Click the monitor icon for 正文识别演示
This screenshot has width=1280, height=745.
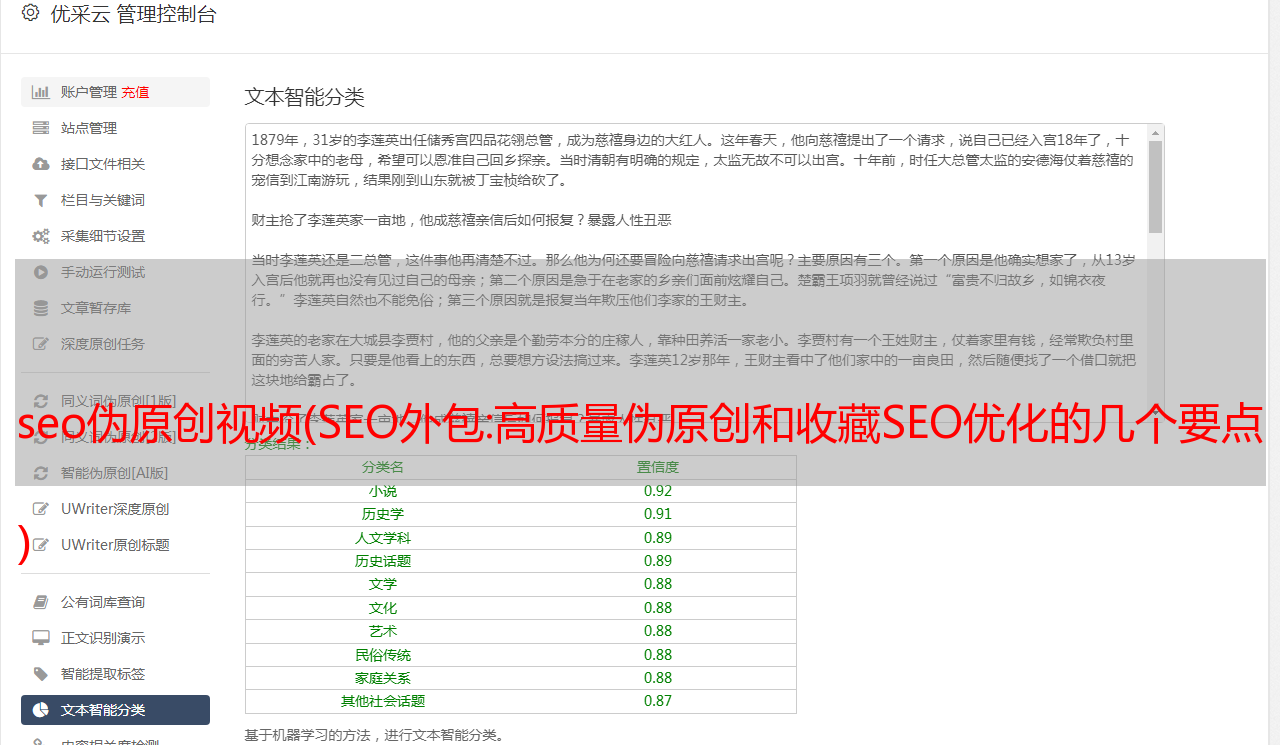(41, 638)
